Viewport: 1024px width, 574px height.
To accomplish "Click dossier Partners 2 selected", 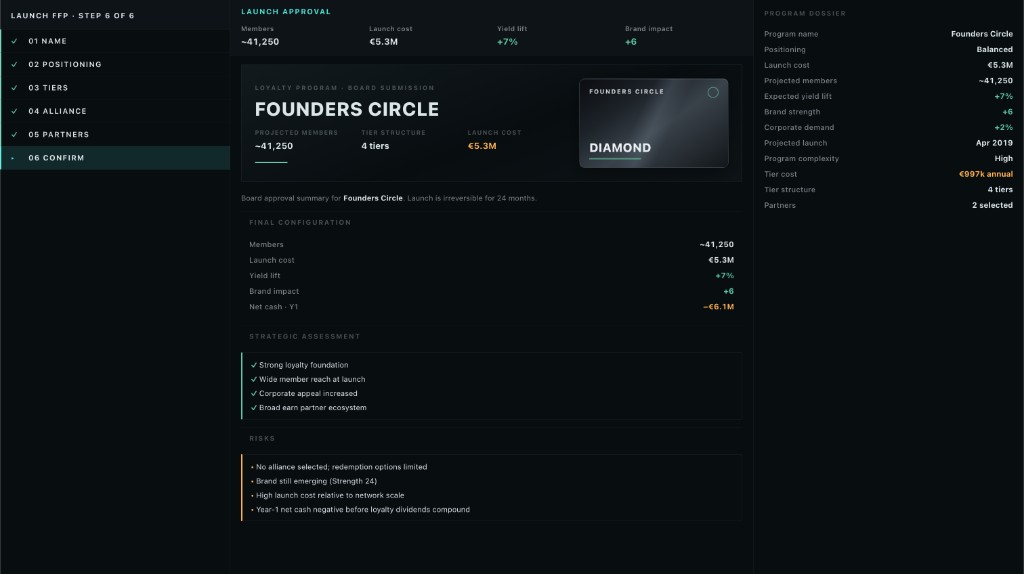I will (x=992, y=205).
